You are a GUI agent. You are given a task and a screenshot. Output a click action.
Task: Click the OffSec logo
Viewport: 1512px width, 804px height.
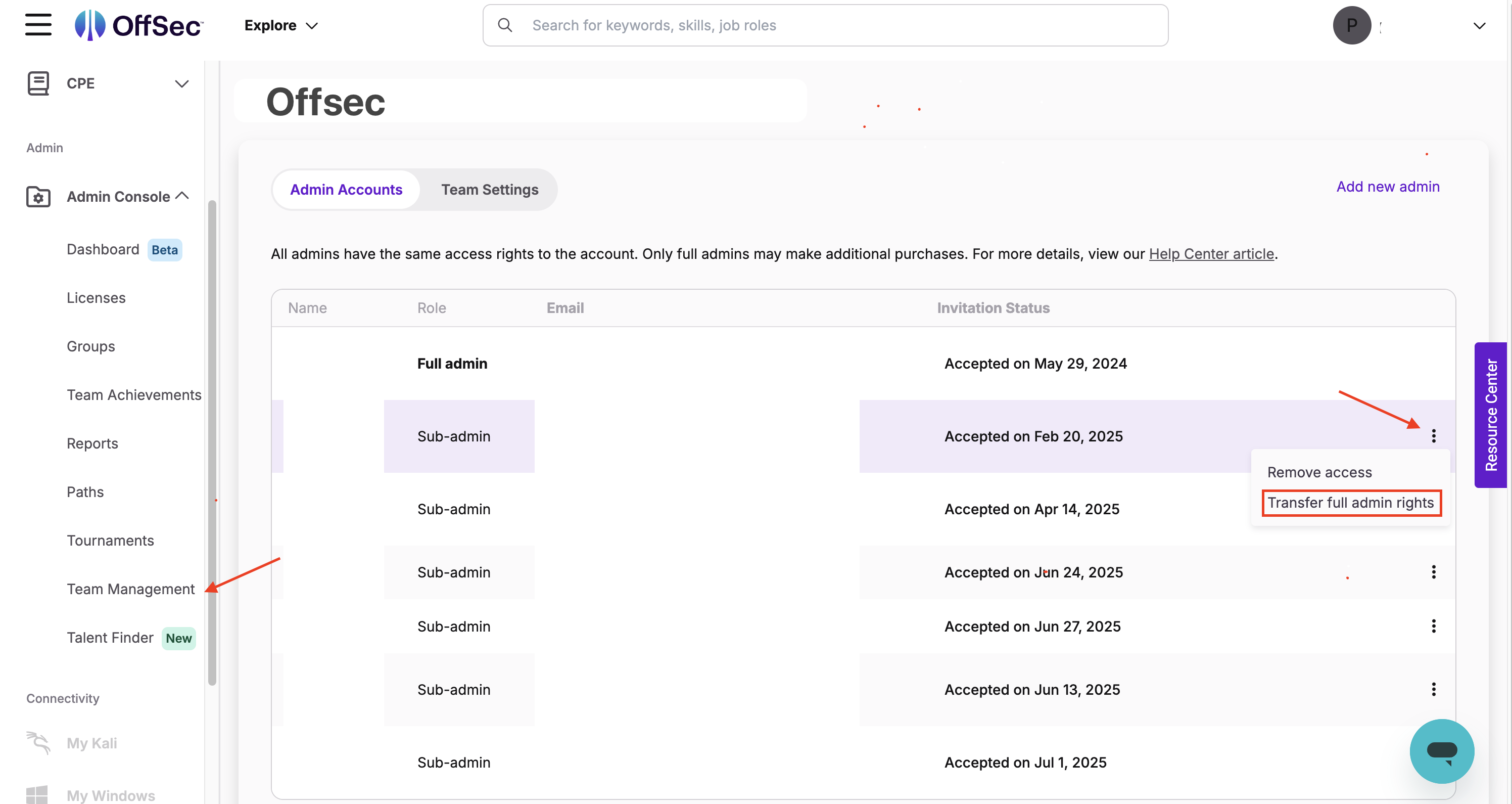tap(139, 25)
